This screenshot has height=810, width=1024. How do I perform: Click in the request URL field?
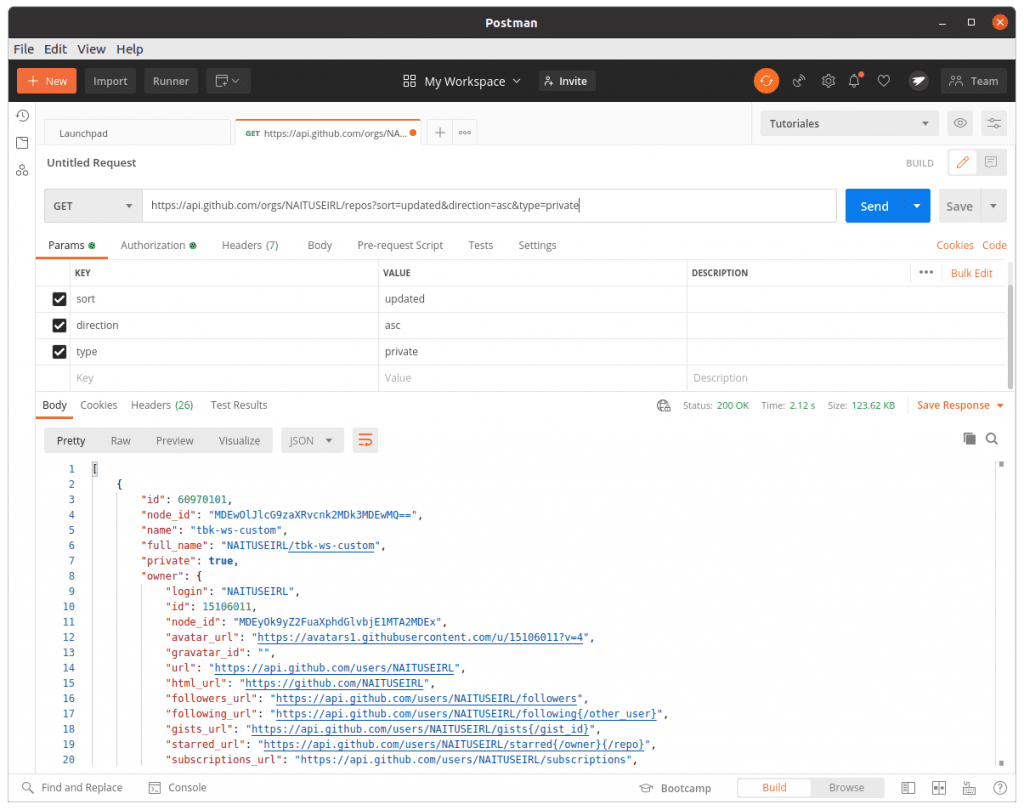(x=490, y=206)
